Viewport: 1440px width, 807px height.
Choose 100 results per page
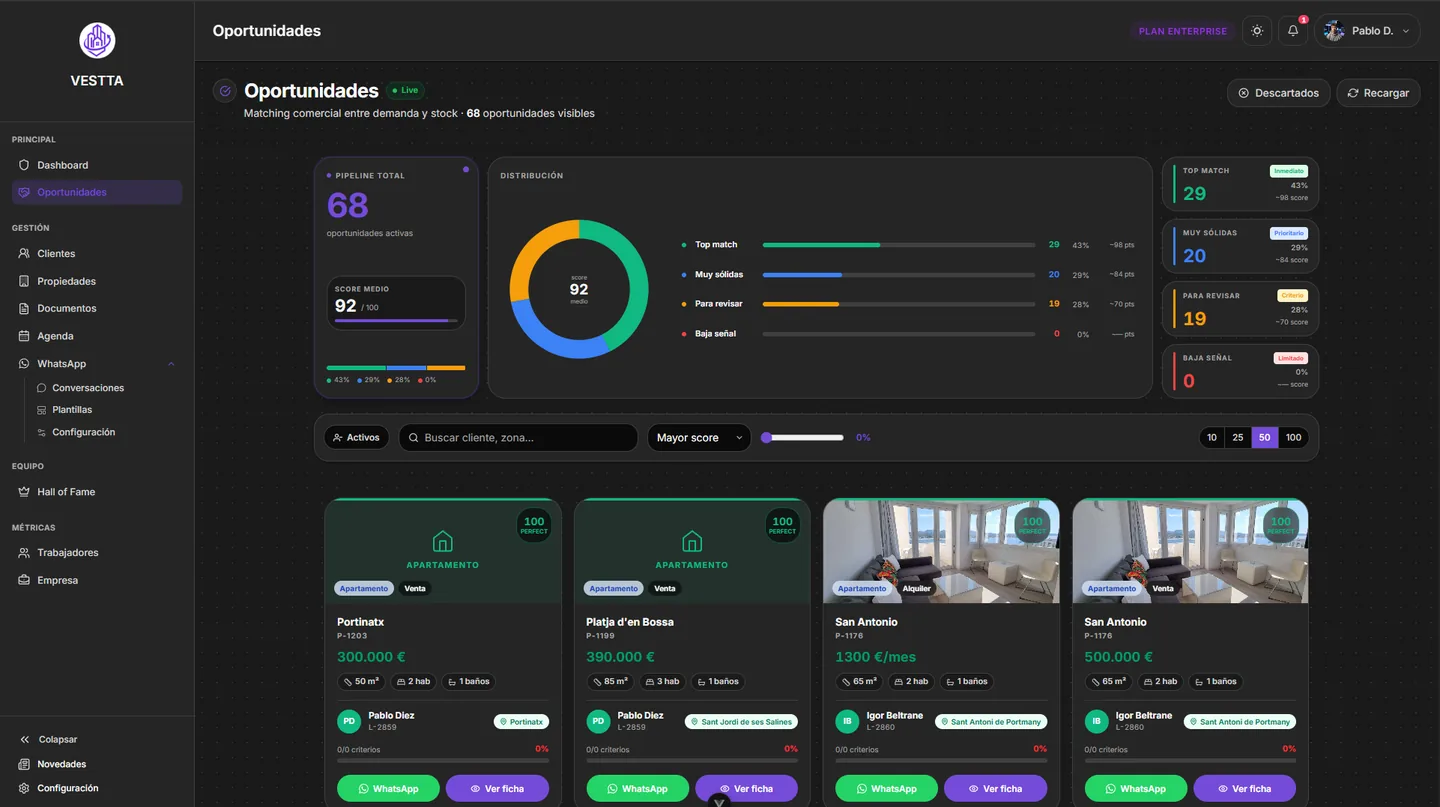pos(1294,438)
